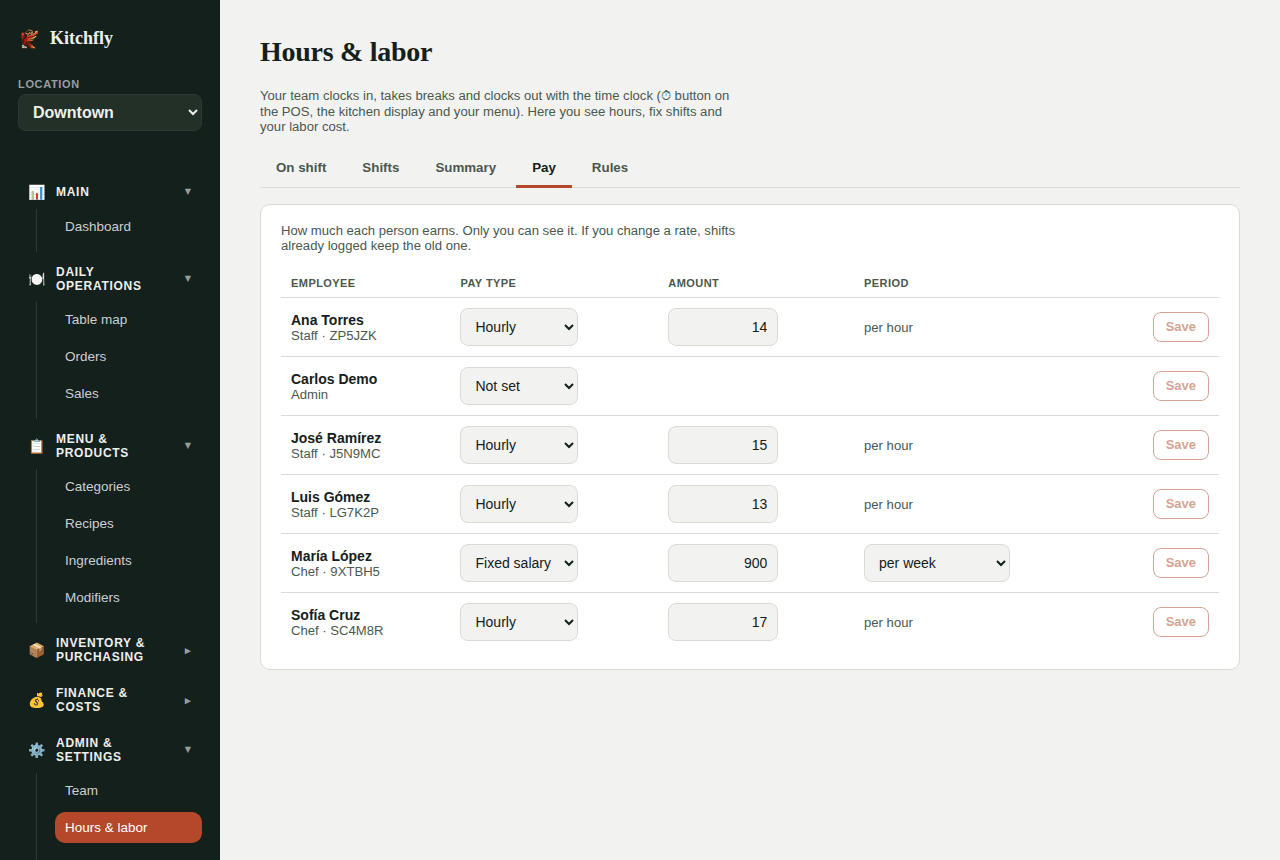Click the Finance & Costs money bag icon
Viewport: 1280px width, 860px height.
(x=37, y=700)
